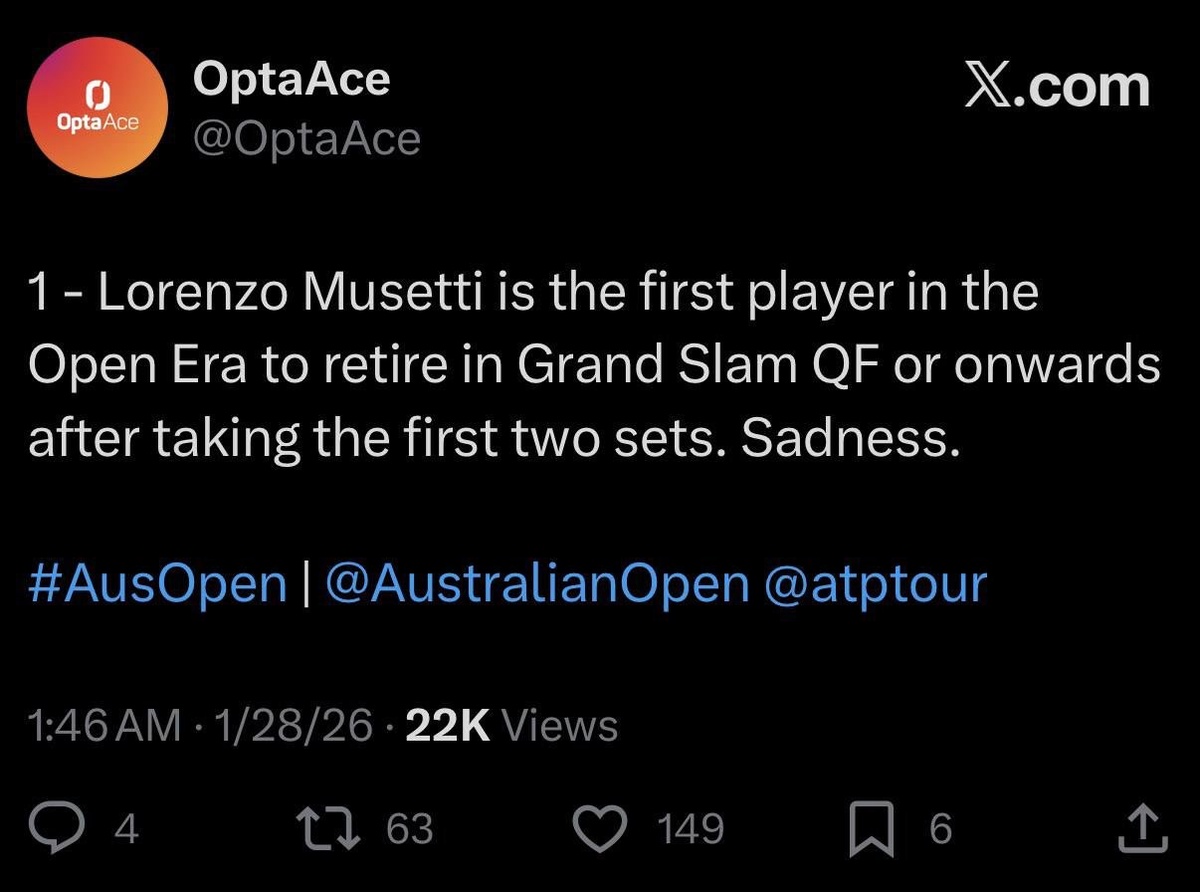The image size is (1200, 892).
Task: Go to the @atptour mention
Action: pyautogui.click(x=875, y=583)
